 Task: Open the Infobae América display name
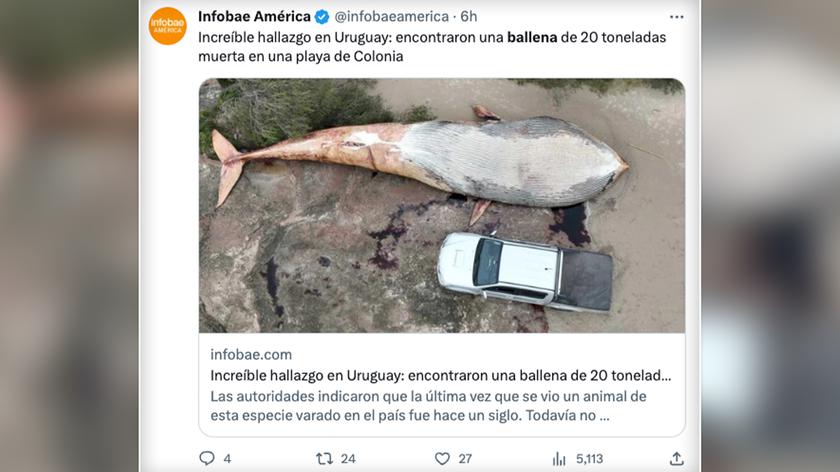[254, 17]
